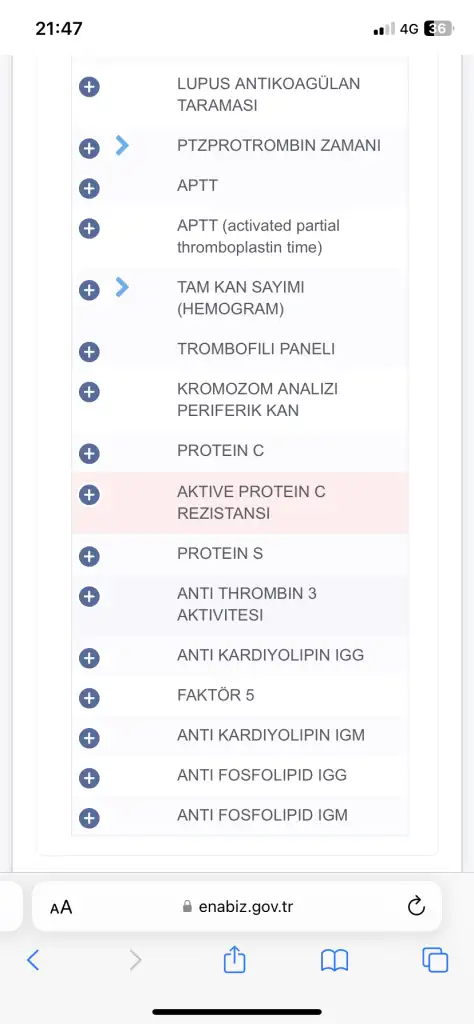Select the PROTEIN S test row

point(240,554)
